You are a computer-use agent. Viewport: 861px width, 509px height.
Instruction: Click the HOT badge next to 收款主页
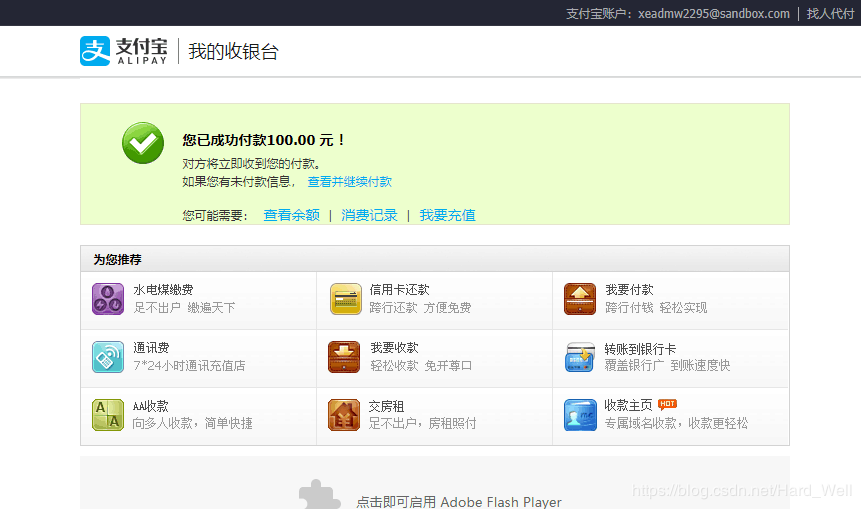(667, 404)
